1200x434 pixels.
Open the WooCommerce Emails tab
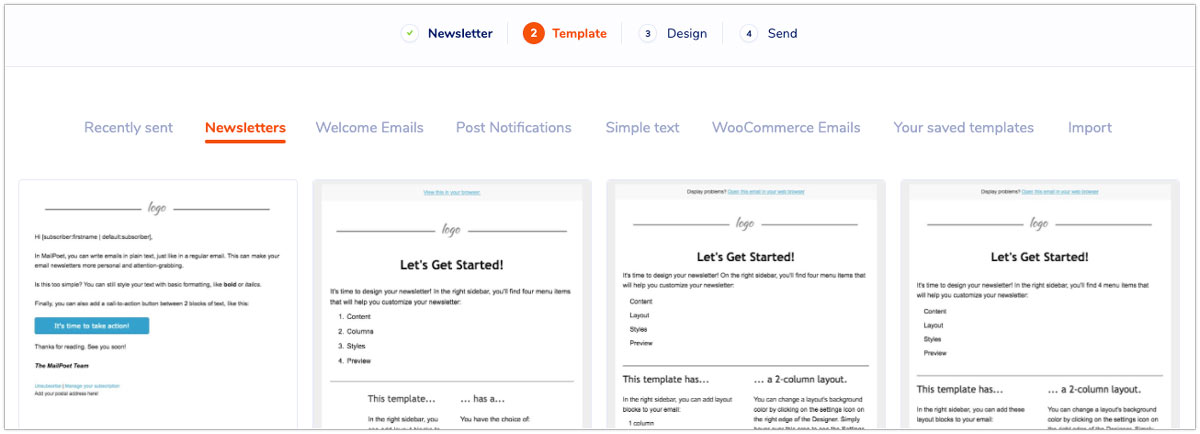click(786, 127)
